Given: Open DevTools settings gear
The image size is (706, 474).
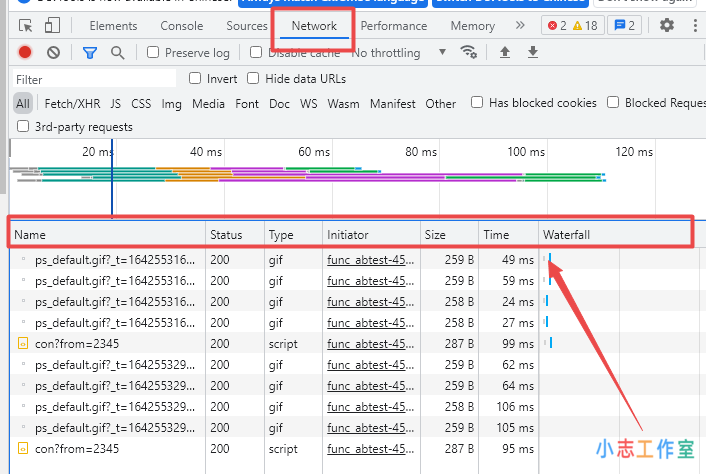Looking at the screenshot, I should tap(666, 26).
